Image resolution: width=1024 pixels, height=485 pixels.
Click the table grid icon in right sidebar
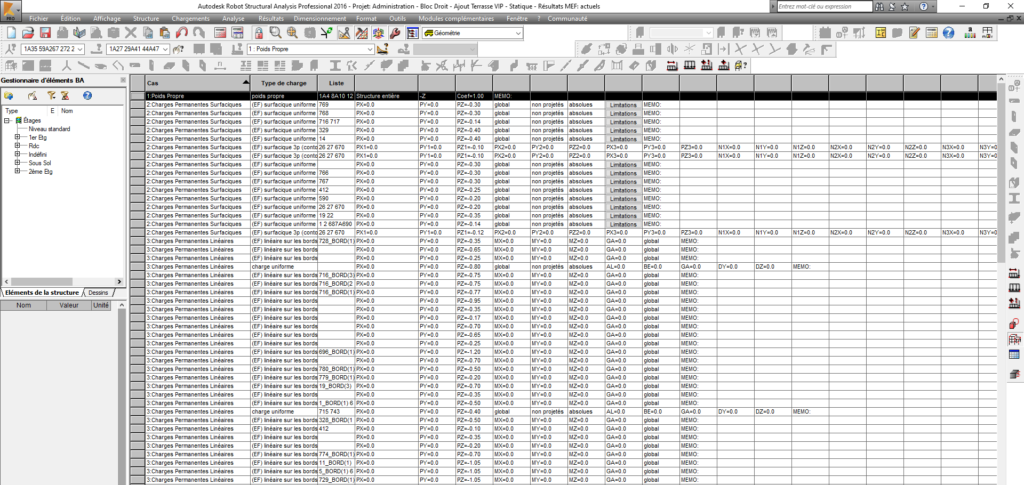click(x=1014, y=355)
